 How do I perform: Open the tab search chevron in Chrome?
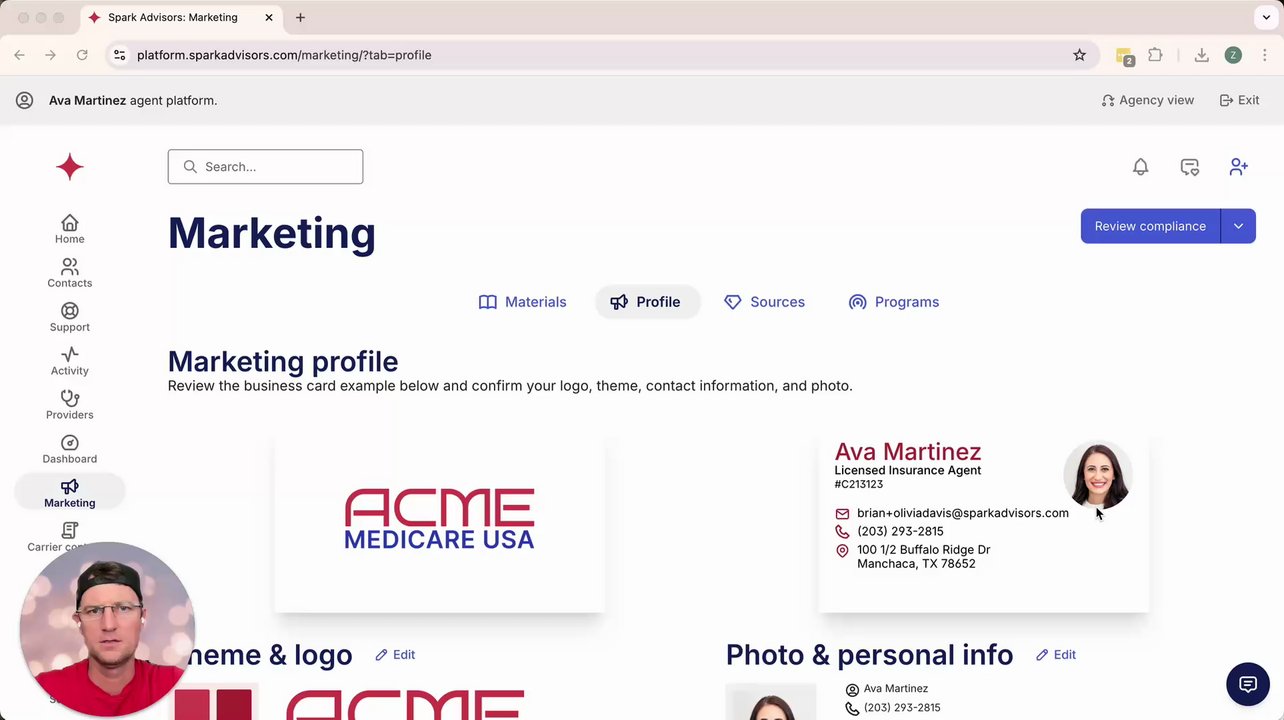pos(1266,17)
